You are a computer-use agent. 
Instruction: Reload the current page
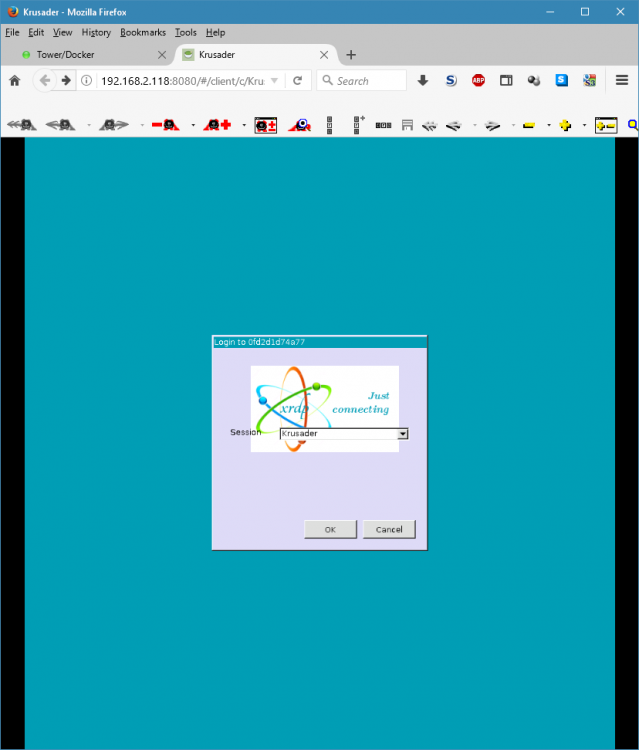click(297, 80)
